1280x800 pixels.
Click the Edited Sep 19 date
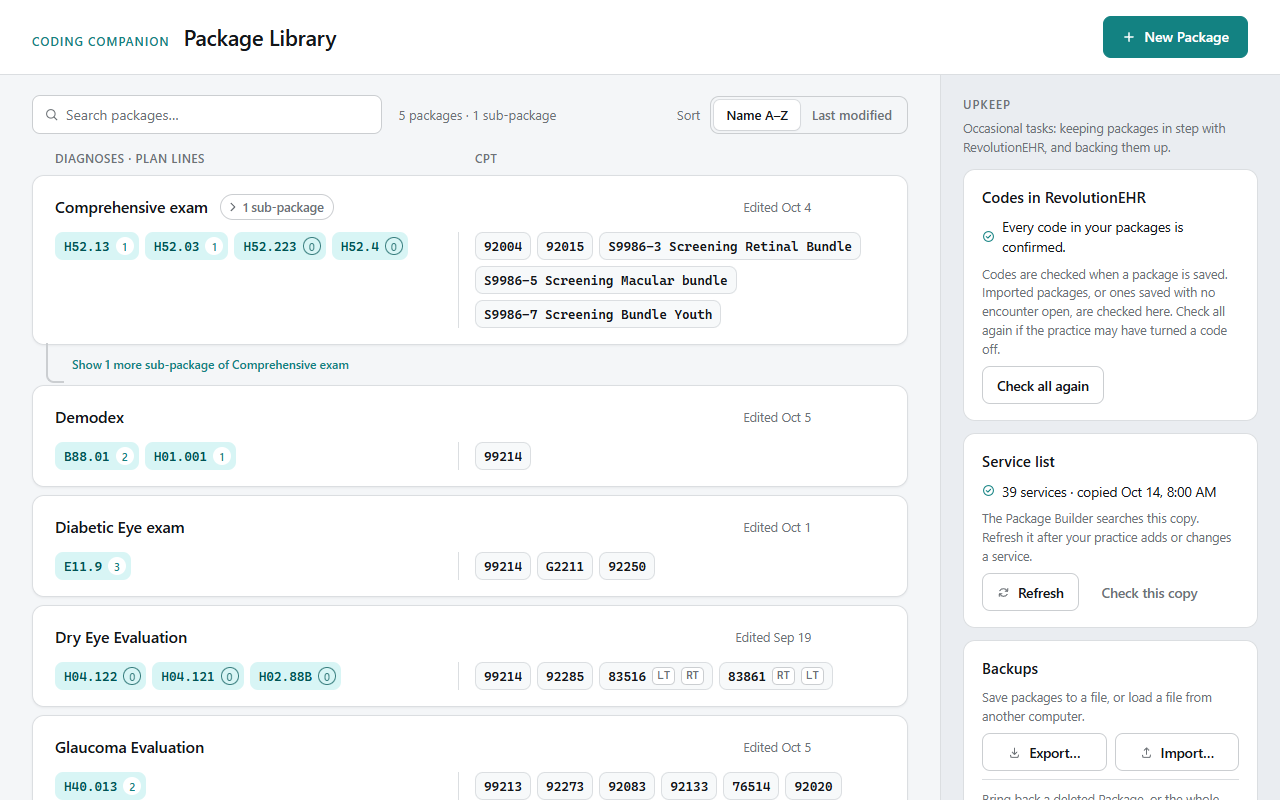pos(773,638)
